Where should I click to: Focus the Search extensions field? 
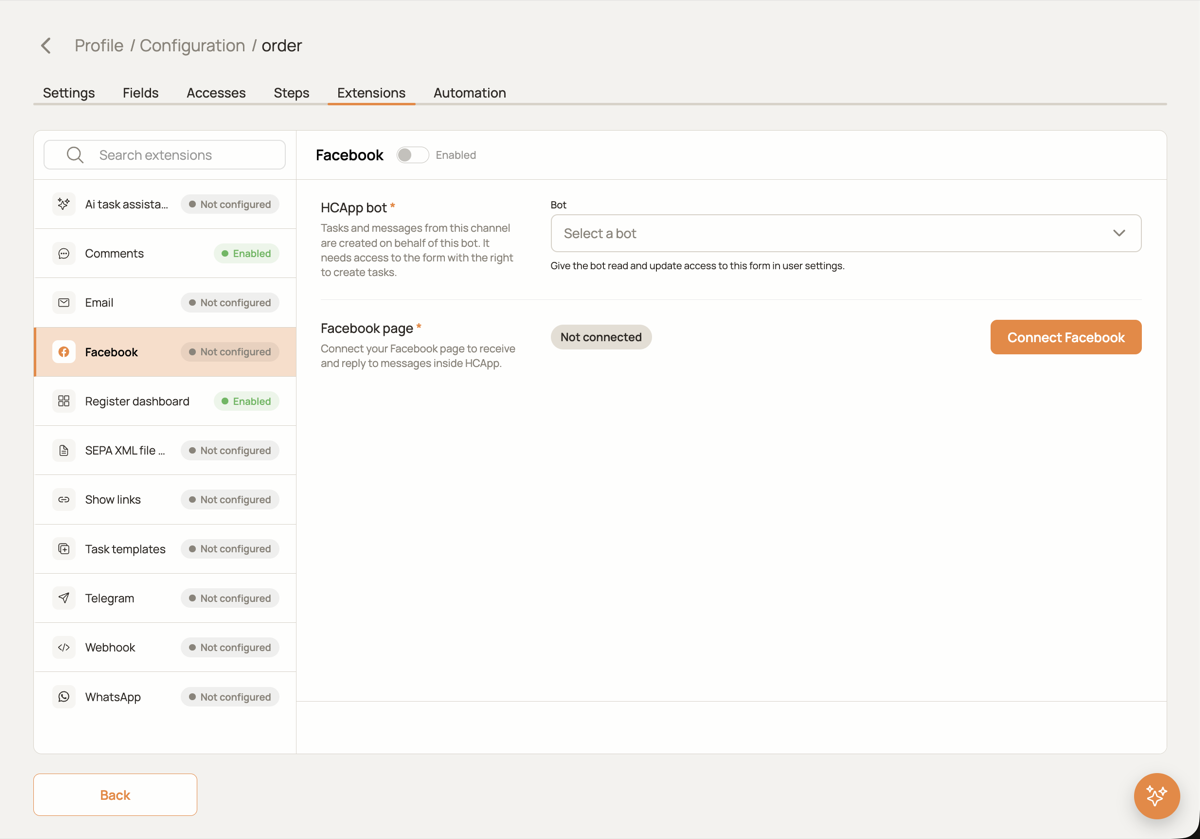tap(165, 155)
